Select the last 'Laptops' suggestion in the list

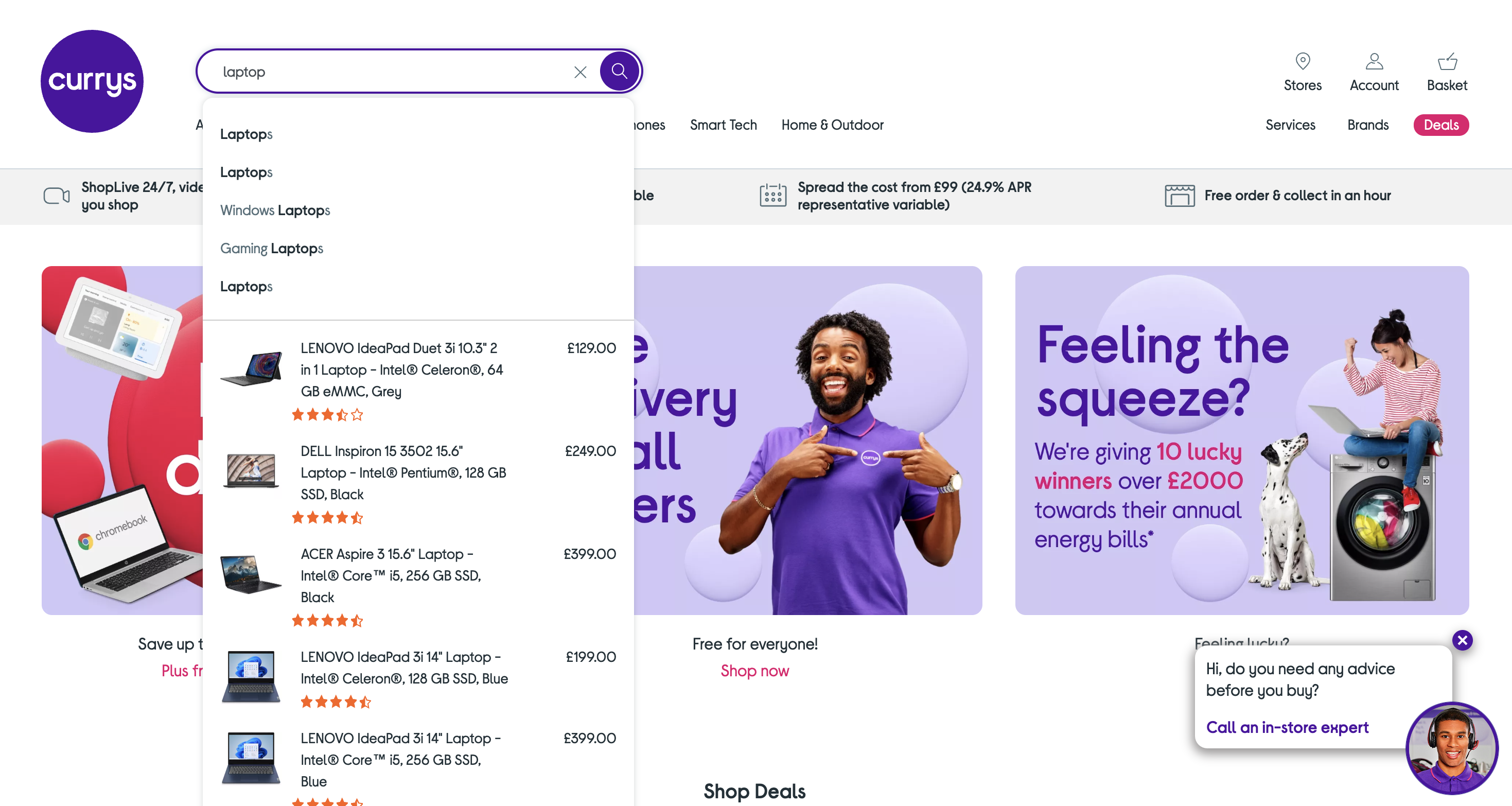coord(247,287)
